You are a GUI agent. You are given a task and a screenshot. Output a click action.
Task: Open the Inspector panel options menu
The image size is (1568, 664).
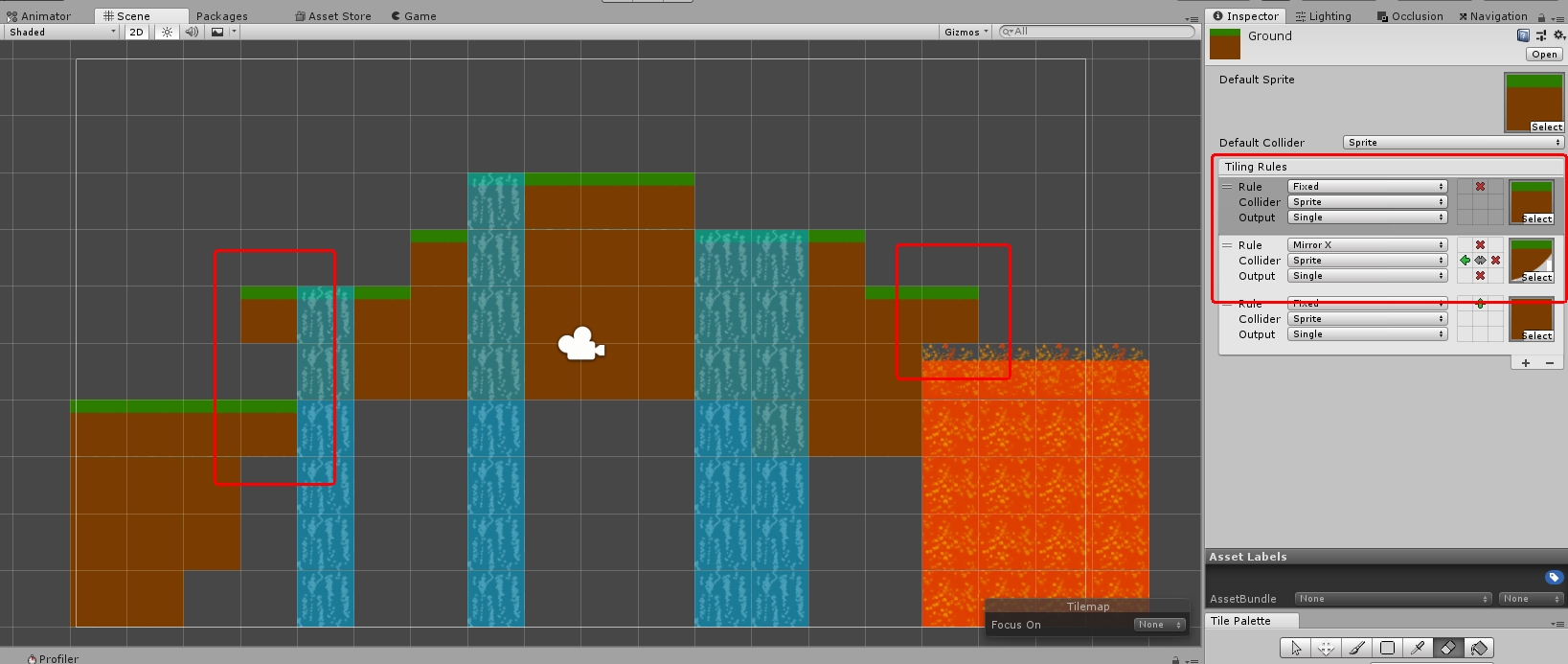point(1557,17)
